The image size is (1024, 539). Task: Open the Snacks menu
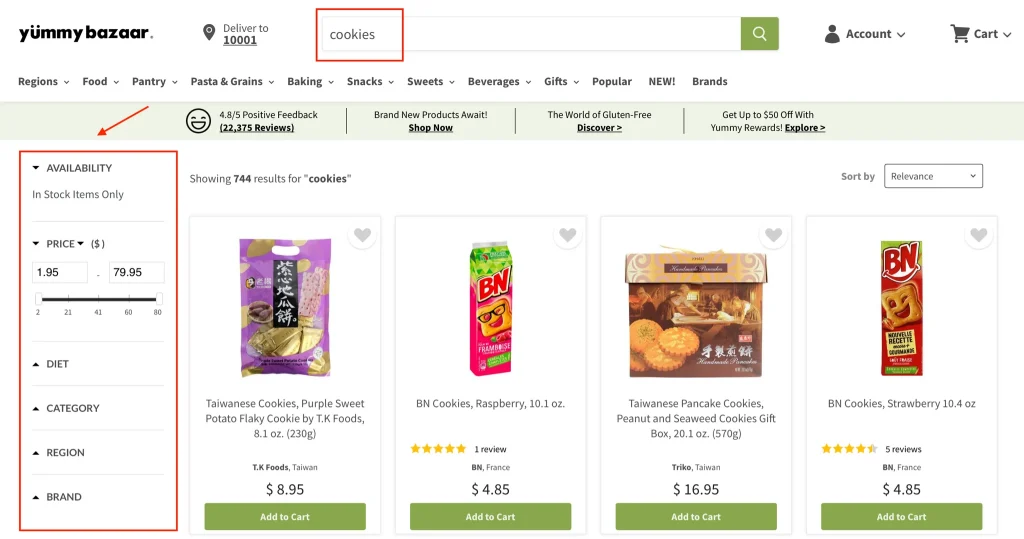click(x=369, y=82)
